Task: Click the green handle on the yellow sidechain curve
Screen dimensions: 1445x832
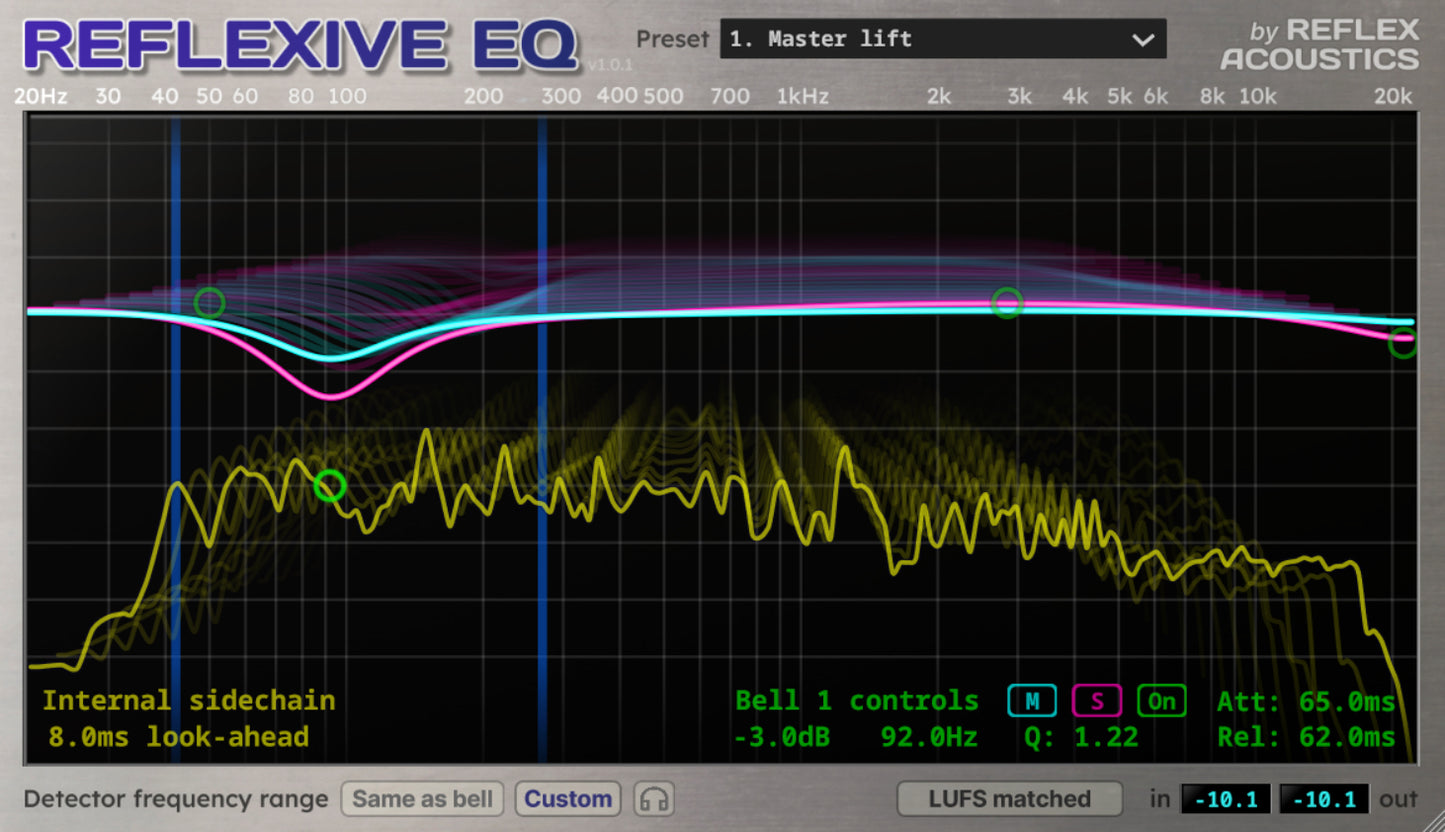Action: [x=328, y=487]
